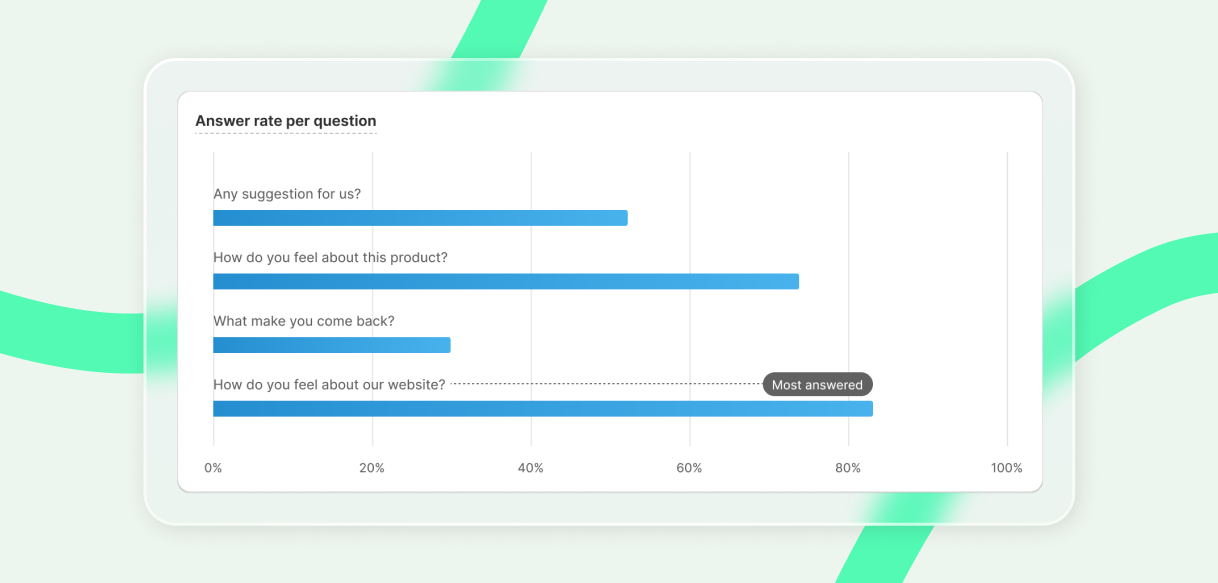Image resolution: width=1218 pixels, height=583 pixels.
Task: Click the "Most answered" badge
Action: [817, 385]
